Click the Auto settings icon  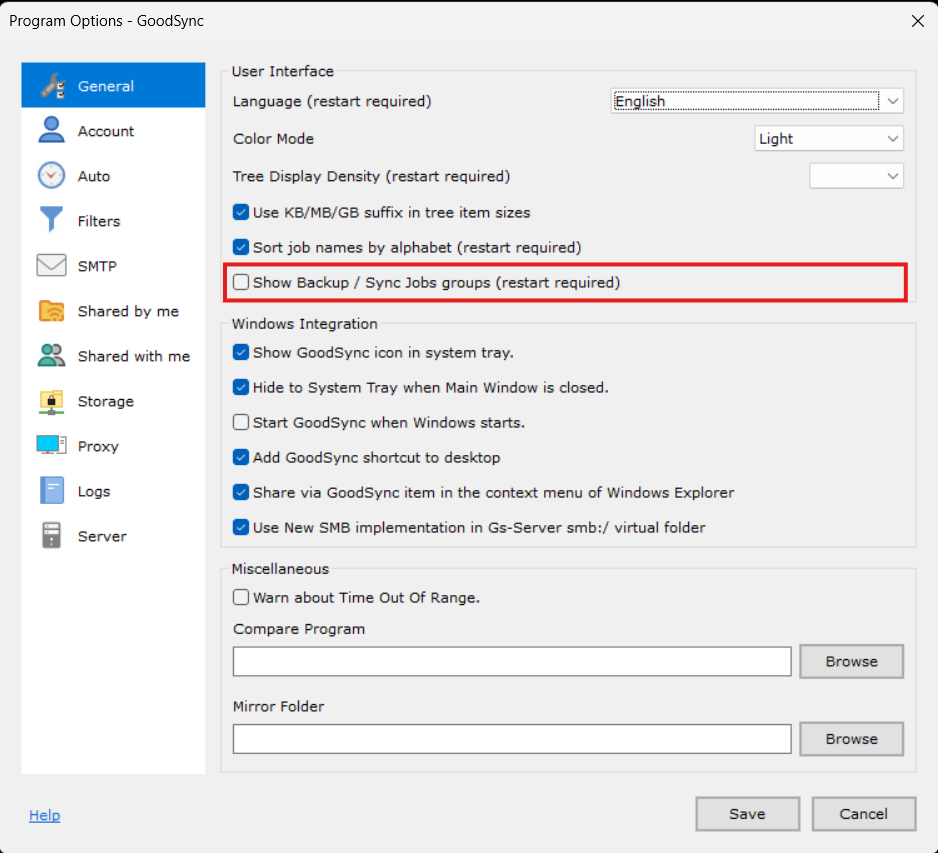50,175
